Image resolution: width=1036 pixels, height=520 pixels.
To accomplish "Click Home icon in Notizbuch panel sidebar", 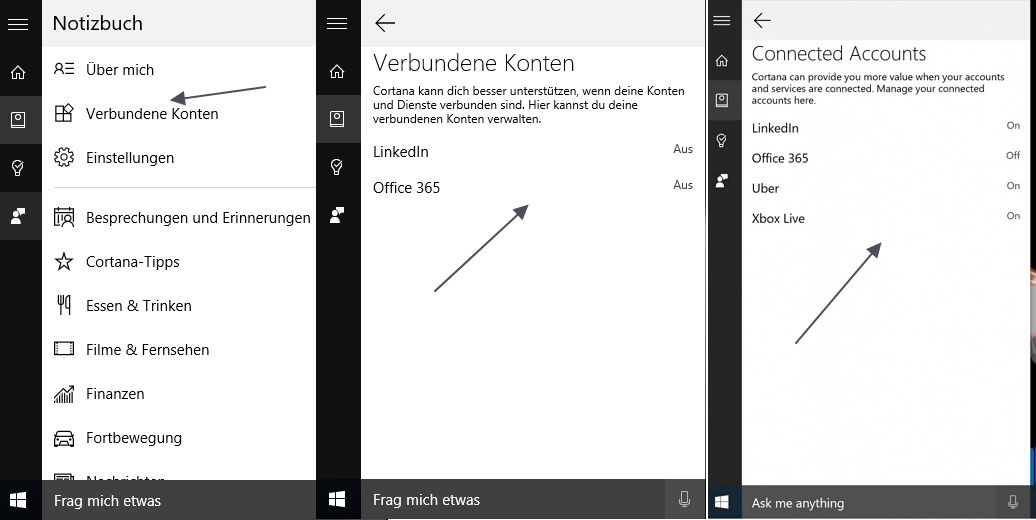I will click(x=18, y=72).
